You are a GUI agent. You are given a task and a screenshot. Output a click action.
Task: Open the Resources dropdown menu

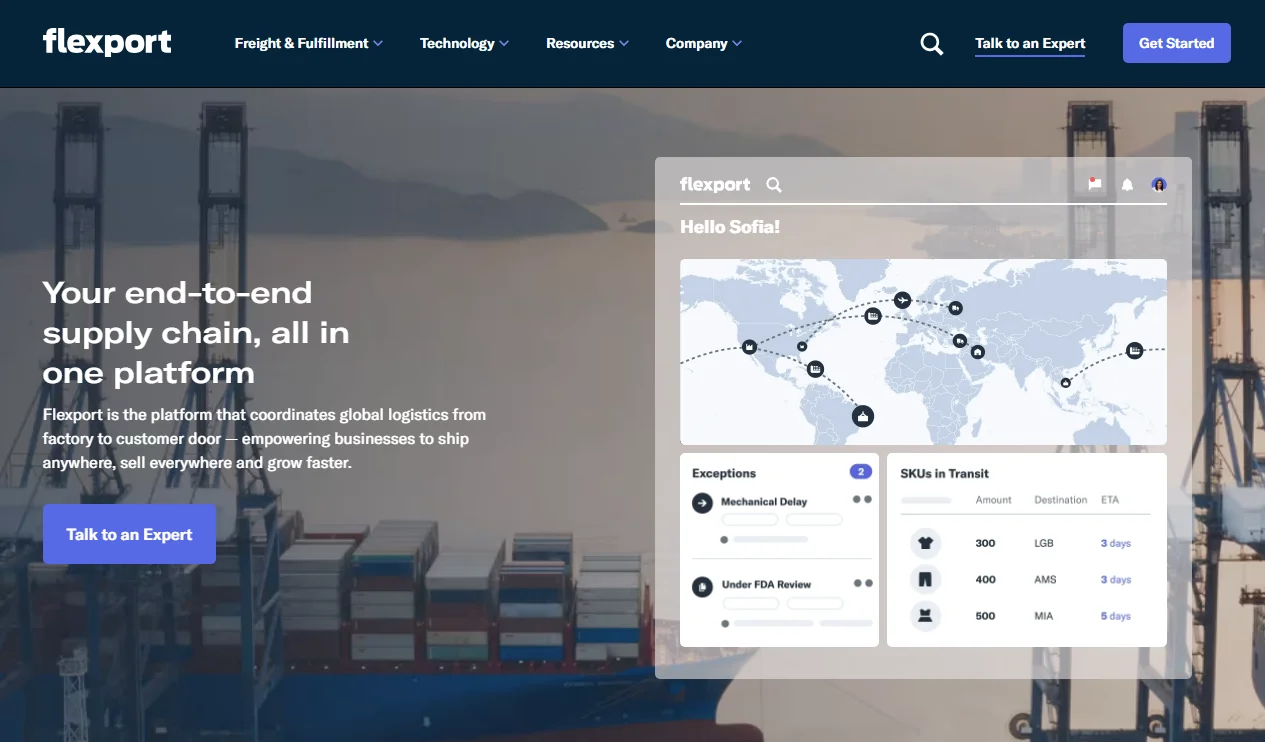[x=587, y=43]
